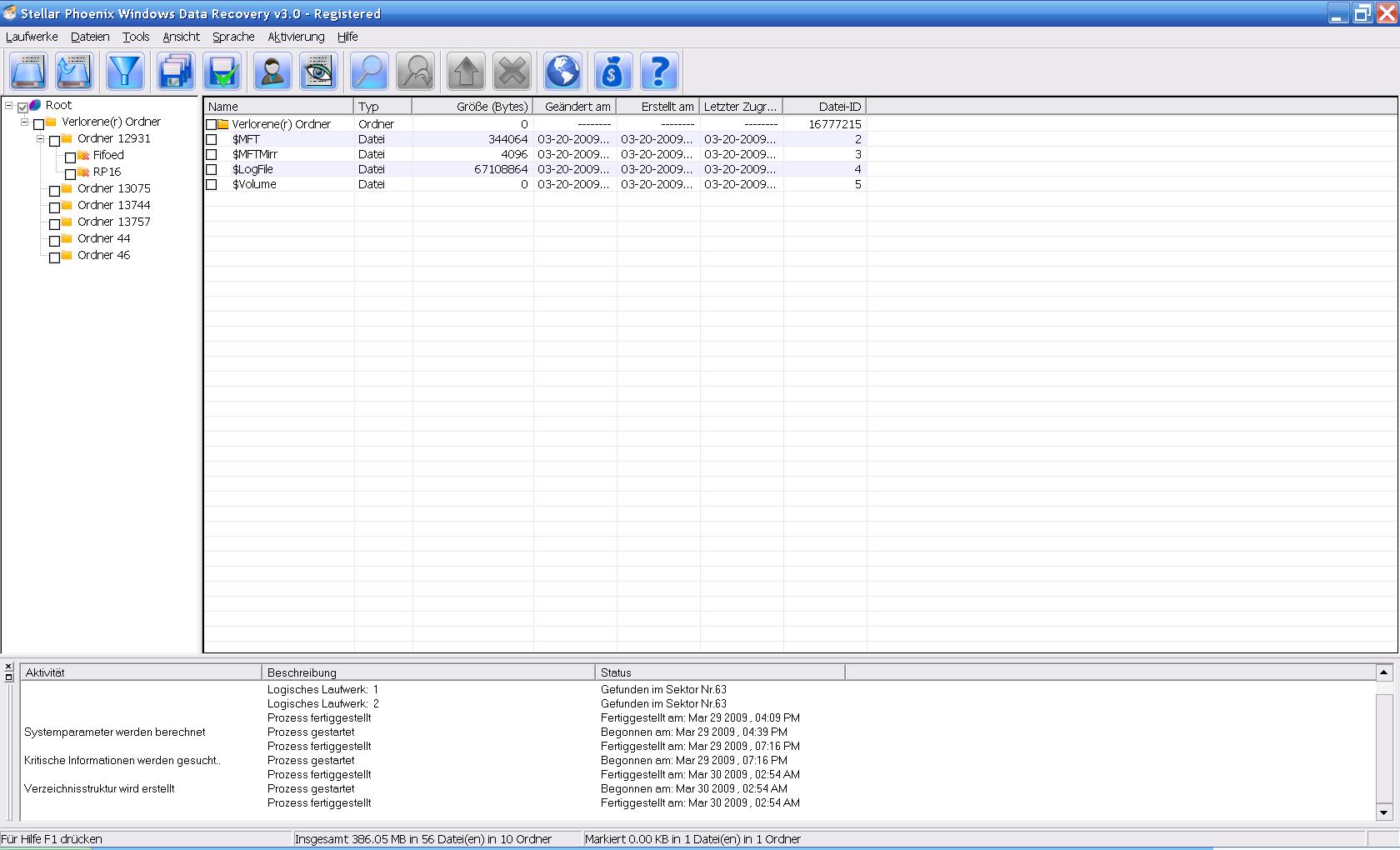Click the Fifoed deleted folder icon

coord(83,156)
